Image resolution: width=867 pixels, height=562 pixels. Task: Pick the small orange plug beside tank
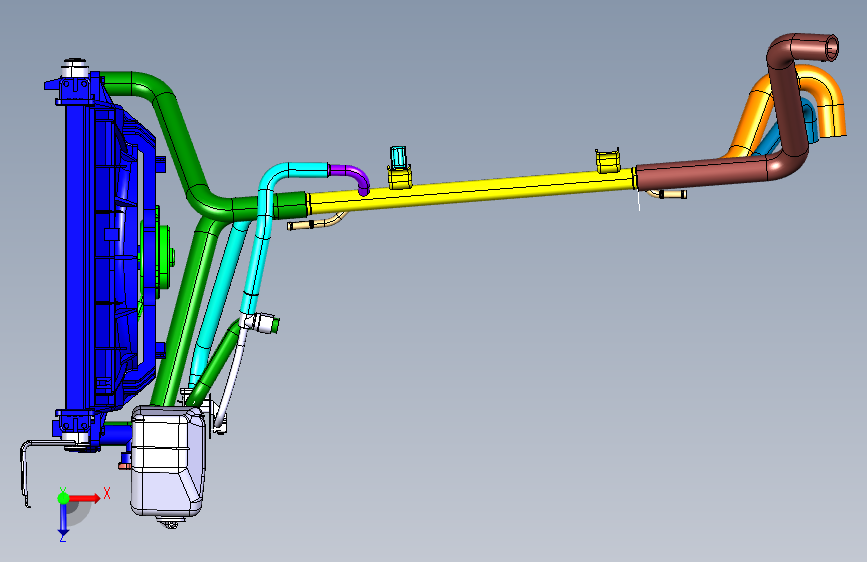(125, 466)
